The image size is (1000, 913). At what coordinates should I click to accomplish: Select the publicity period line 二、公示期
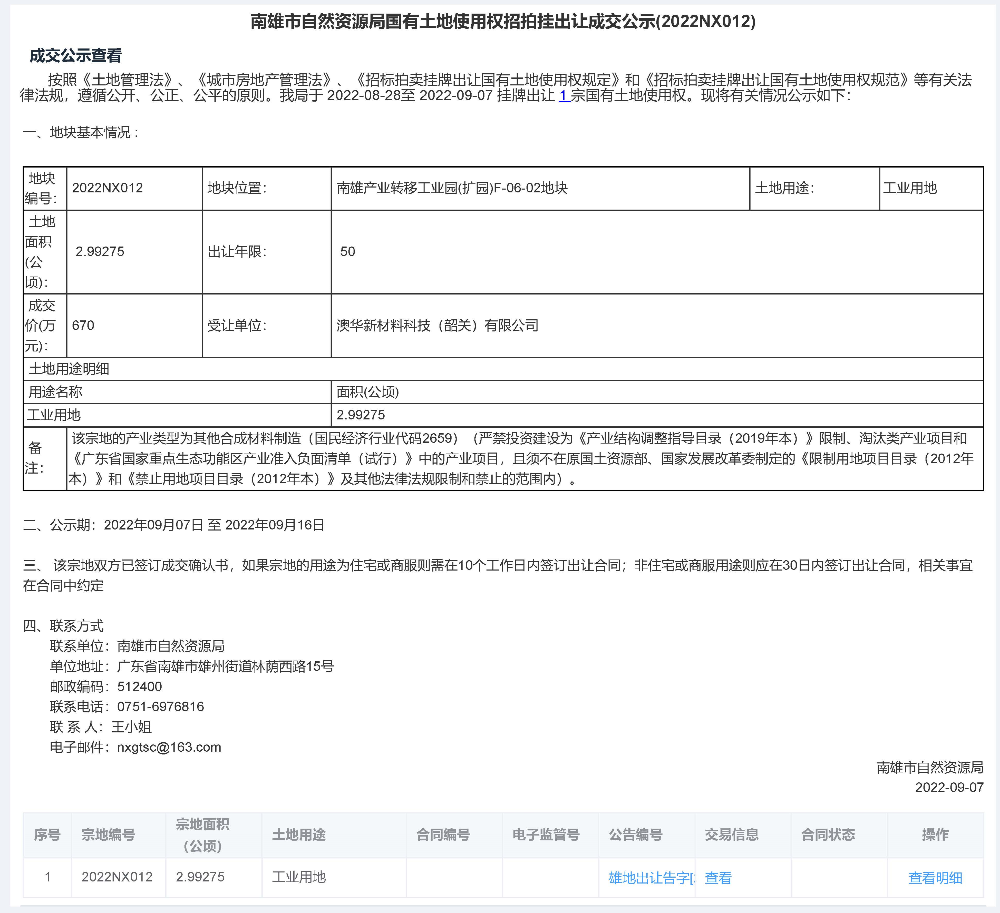coord(174,525)
